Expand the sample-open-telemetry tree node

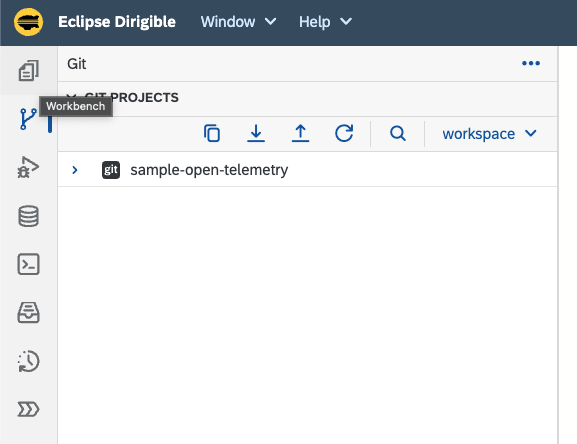click(75, 170)
